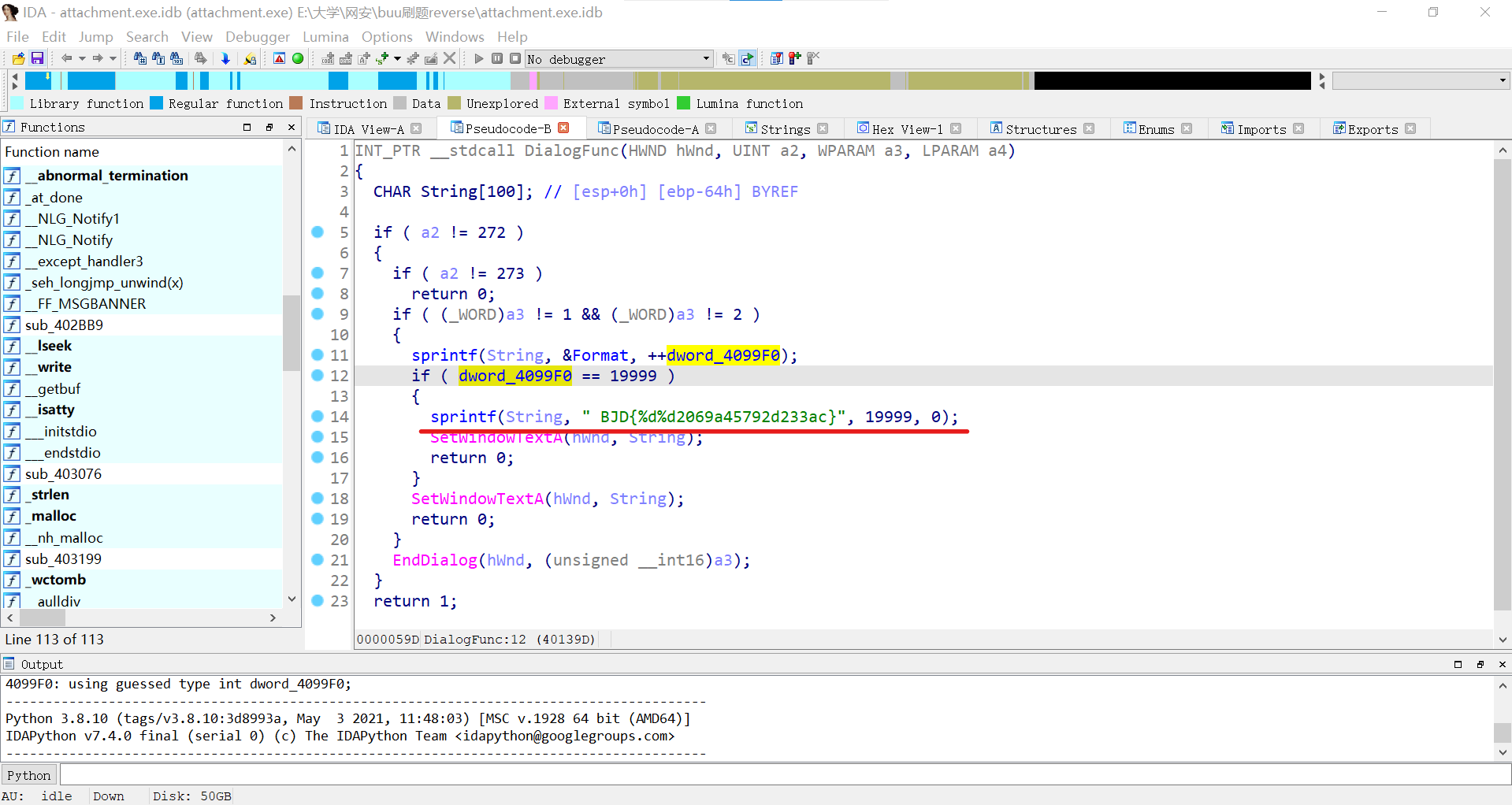Click the Unexplored legend color swatch
The width and height of the screenshot is (1512, 805).
coord(454,103)
